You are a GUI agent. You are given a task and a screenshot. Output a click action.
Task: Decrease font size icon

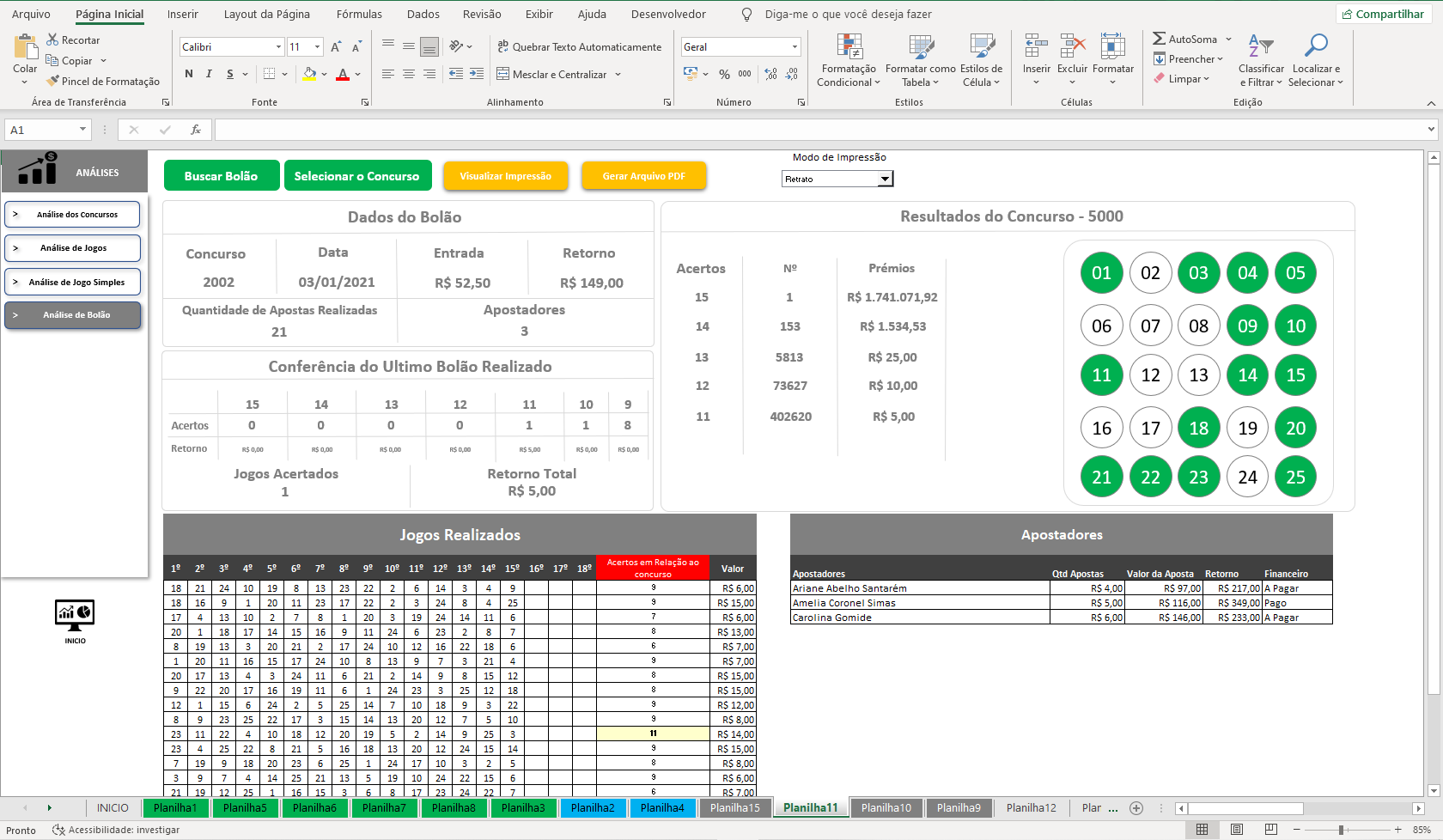click(x=356, y=46)
